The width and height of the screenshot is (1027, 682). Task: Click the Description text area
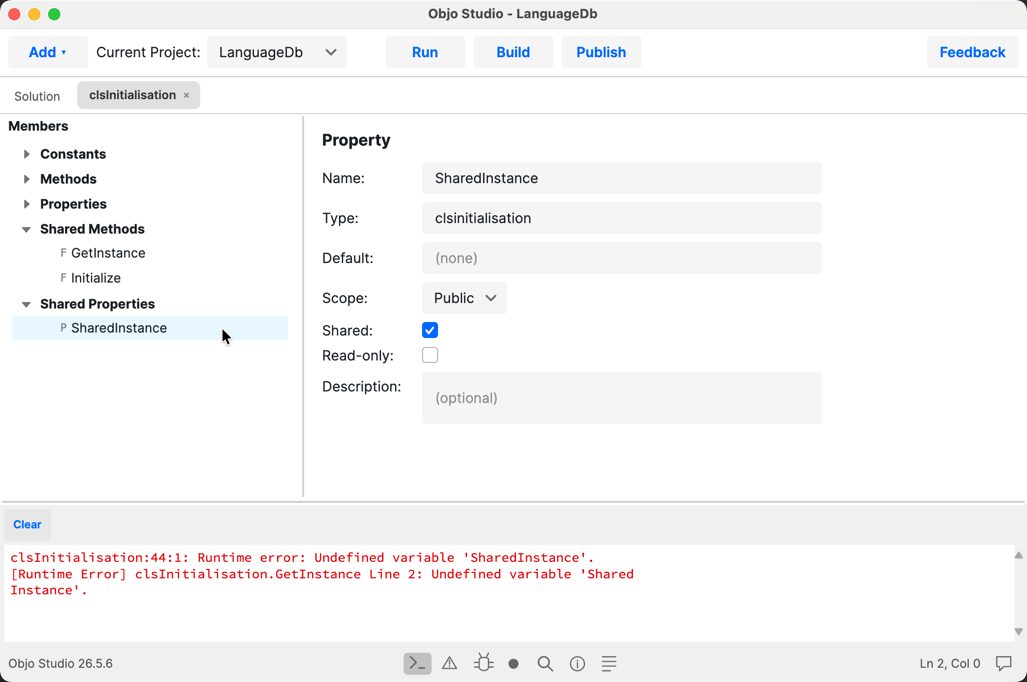coord(622,398)
